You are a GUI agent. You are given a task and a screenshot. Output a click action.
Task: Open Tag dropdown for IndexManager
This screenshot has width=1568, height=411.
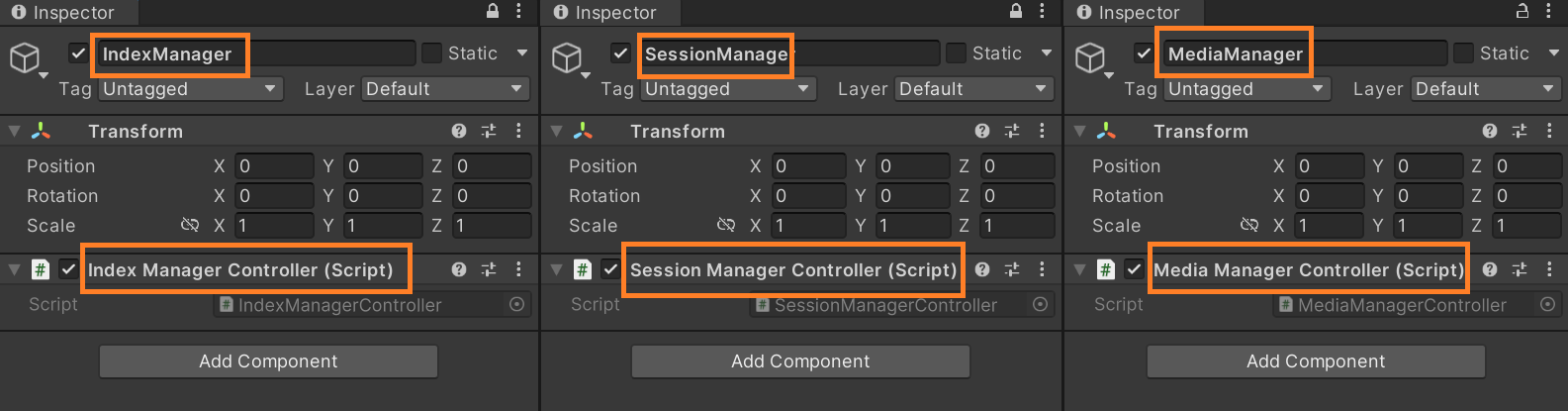coord(190,89)
